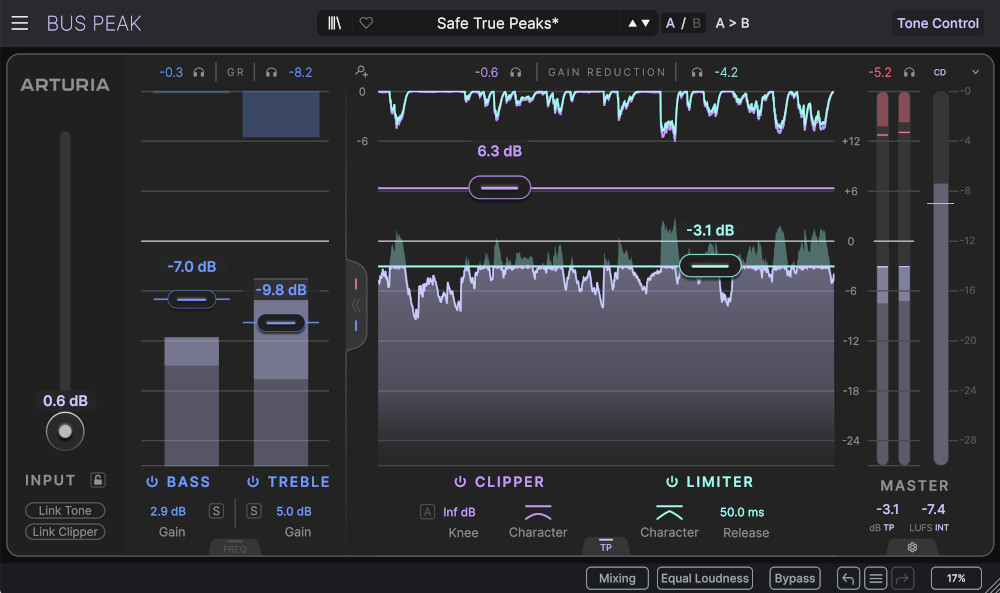Open the settings gear below the Master meters
The image size is (1000, 593).
(911, 547)
